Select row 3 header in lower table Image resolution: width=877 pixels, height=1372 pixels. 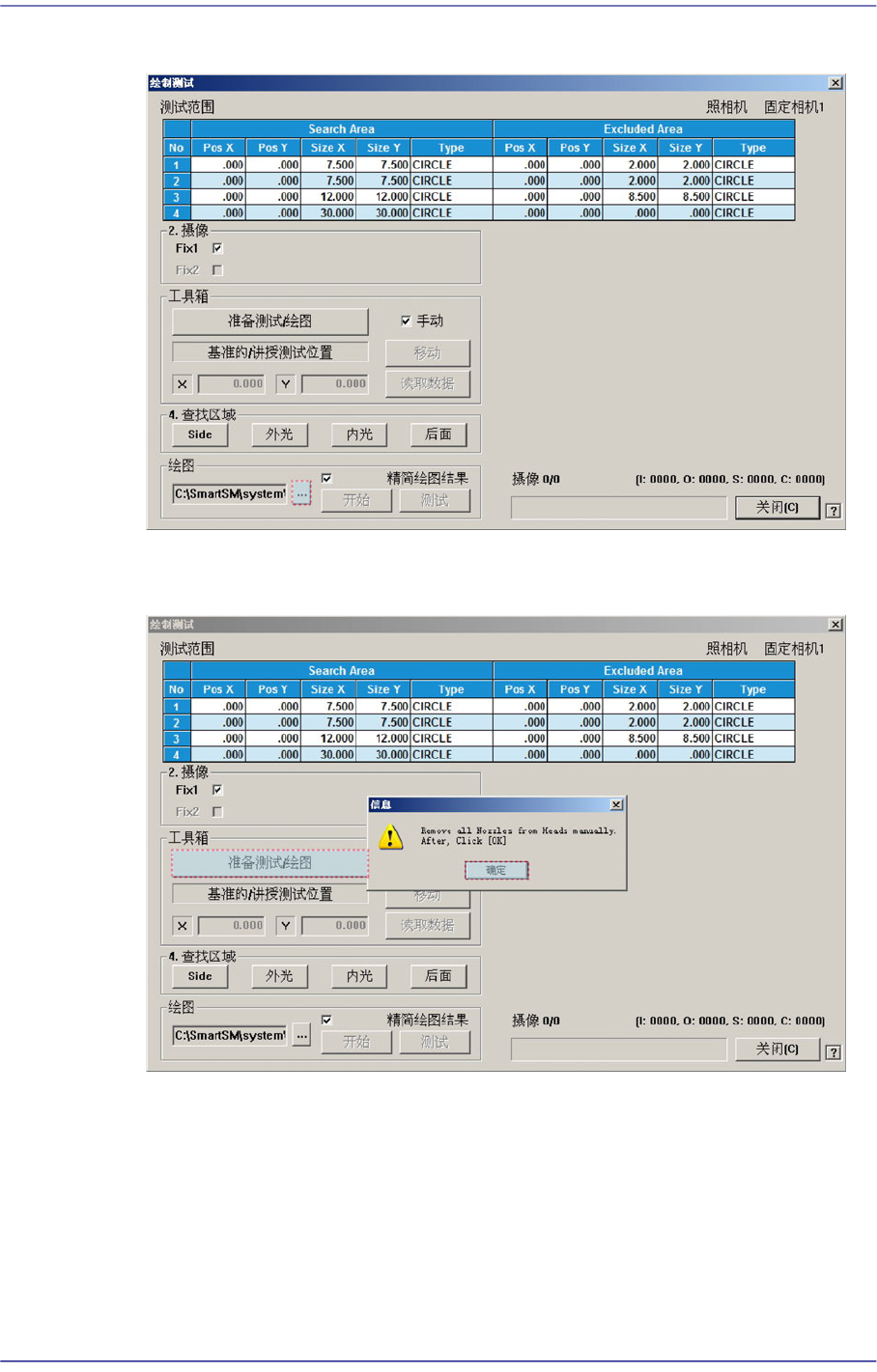pos(177,739)
